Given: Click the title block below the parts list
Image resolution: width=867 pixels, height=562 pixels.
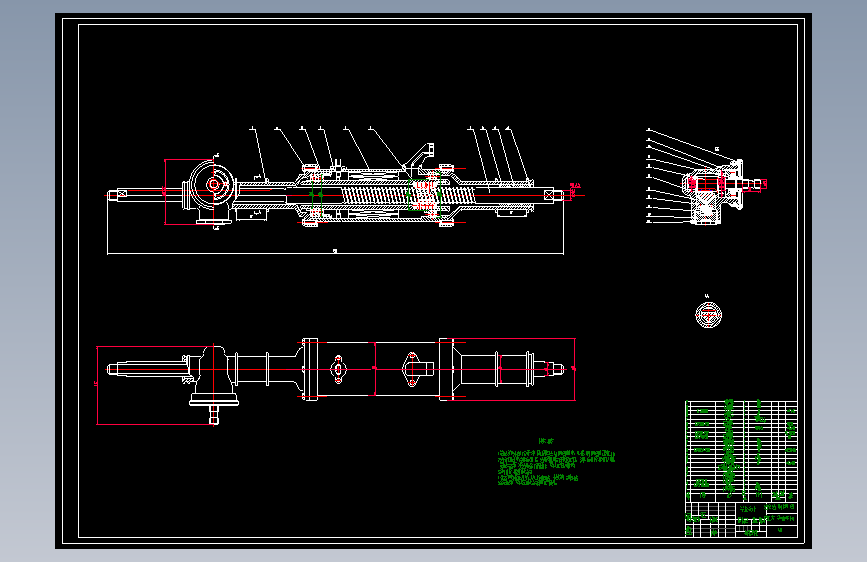Looking at the screenshot, I should (741, 519).
